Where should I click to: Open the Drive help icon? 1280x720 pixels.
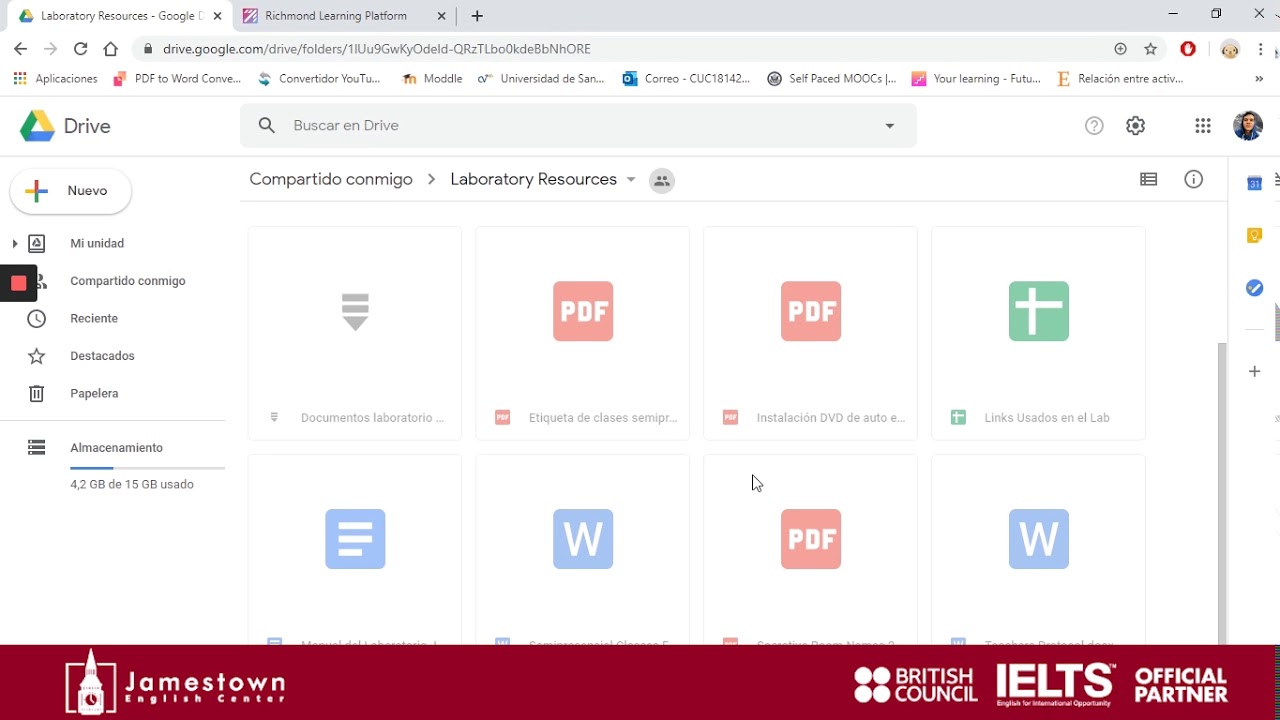1094,126
